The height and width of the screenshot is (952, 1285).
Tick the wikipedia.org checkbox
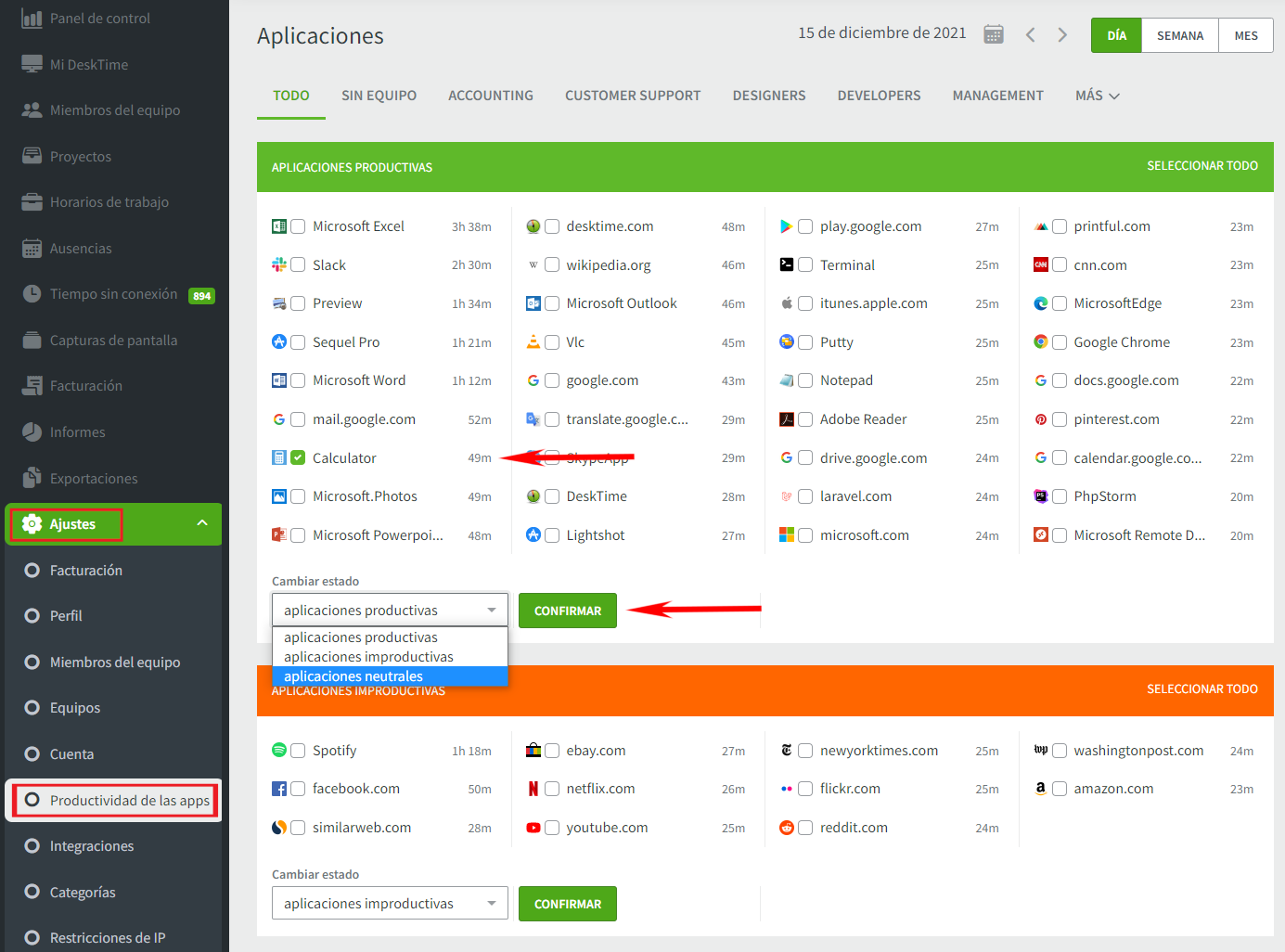coord(552,264)
